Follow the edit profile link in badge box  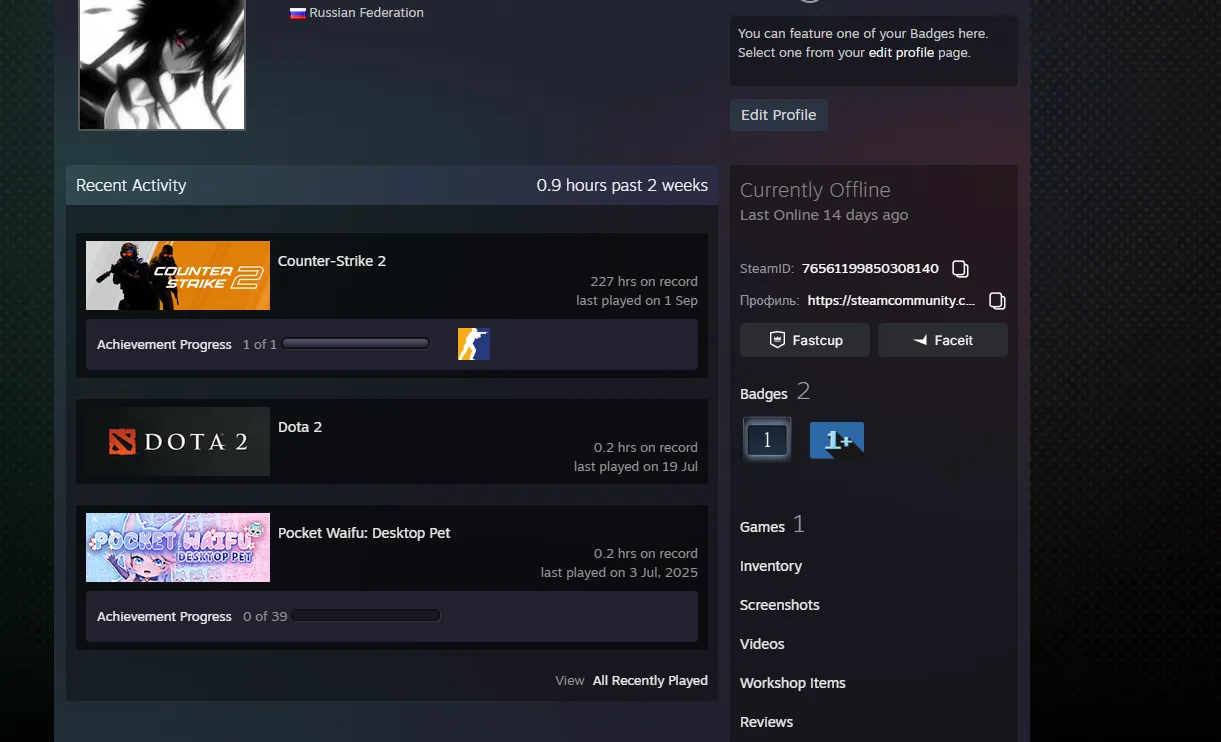(901, 53)
